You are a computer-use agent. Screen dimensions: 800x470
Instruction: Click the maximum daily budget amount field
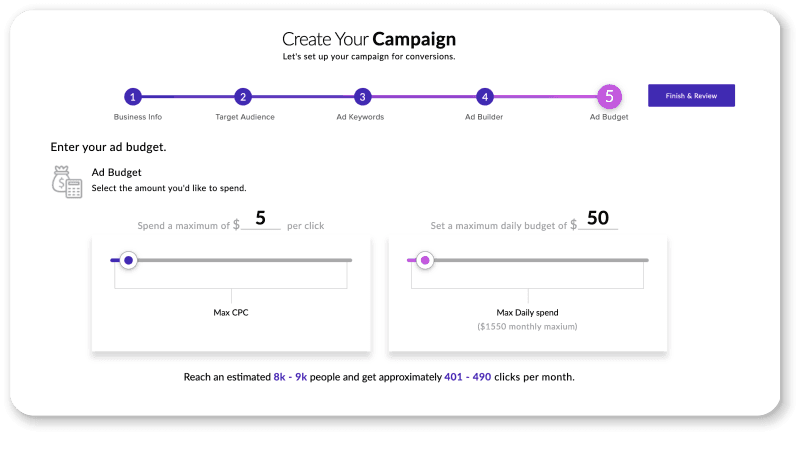(x=598, y=221)
